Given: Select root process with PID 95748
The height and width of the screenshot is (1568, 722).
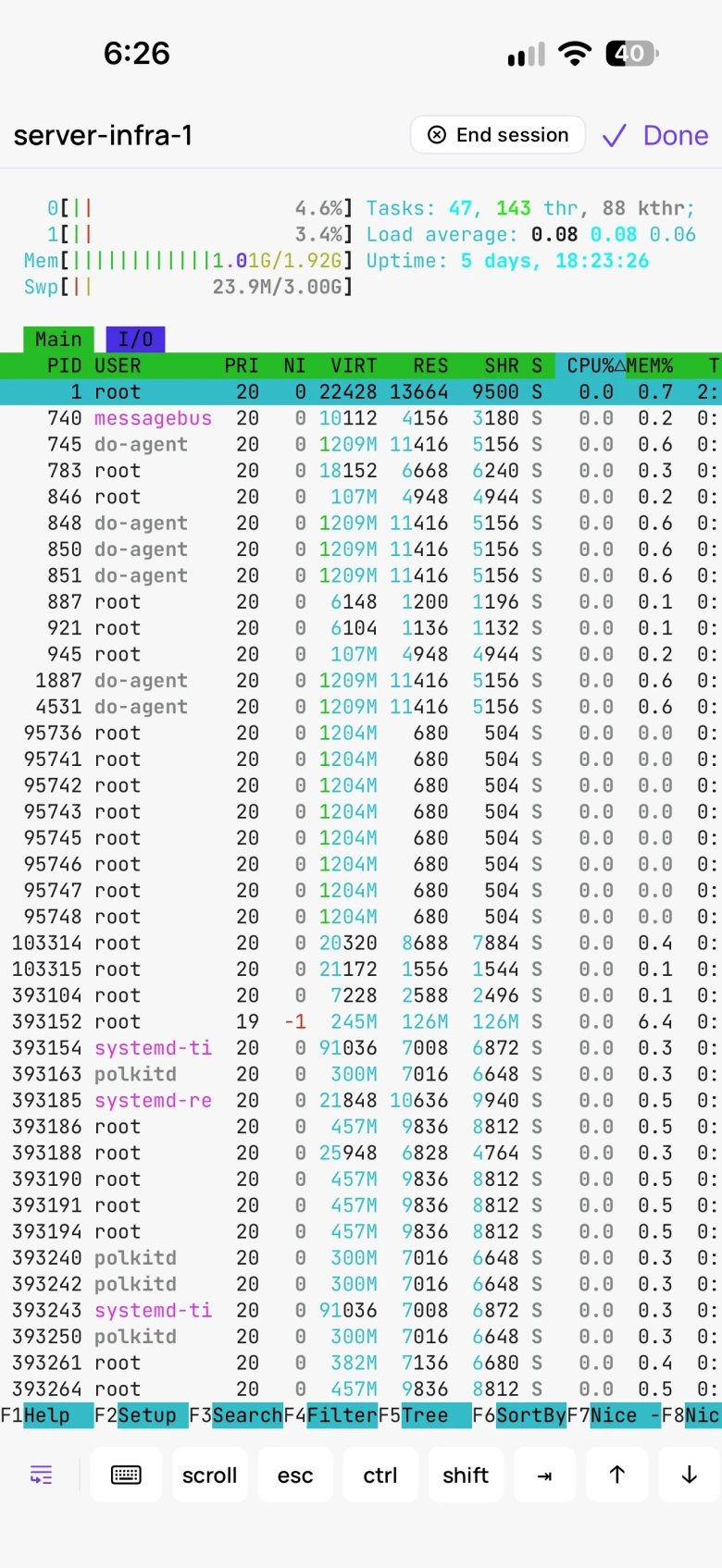Looking at the screenshot, I should tap(361, 917).
